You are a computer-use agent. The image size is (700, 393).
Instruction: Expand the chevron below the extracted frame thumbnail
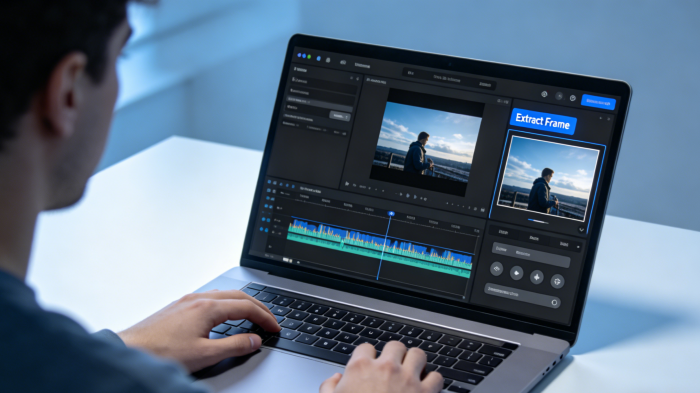click(581, 230)
